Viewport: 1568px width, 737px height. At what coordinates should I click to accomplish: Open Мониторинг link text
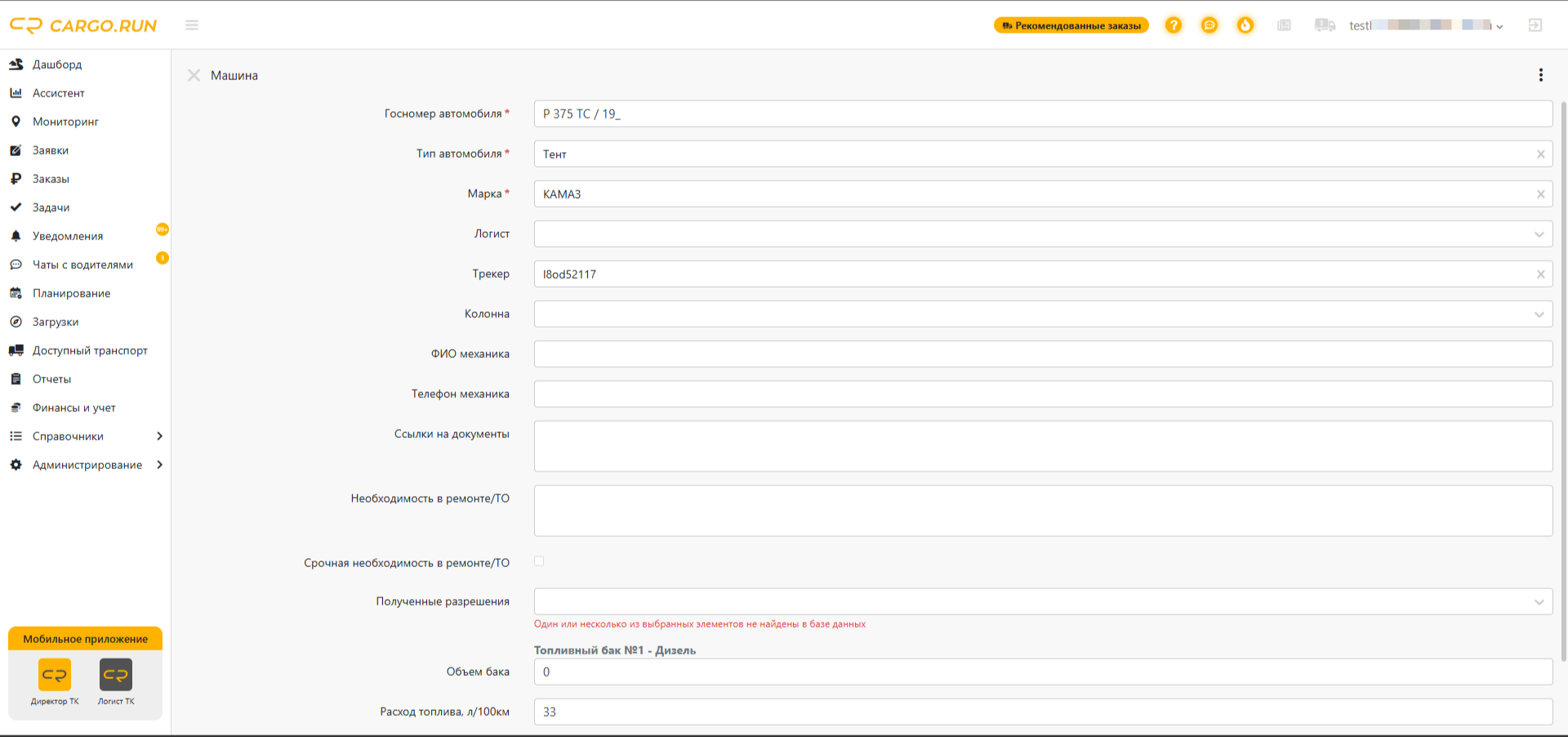[x=65, y=122]
